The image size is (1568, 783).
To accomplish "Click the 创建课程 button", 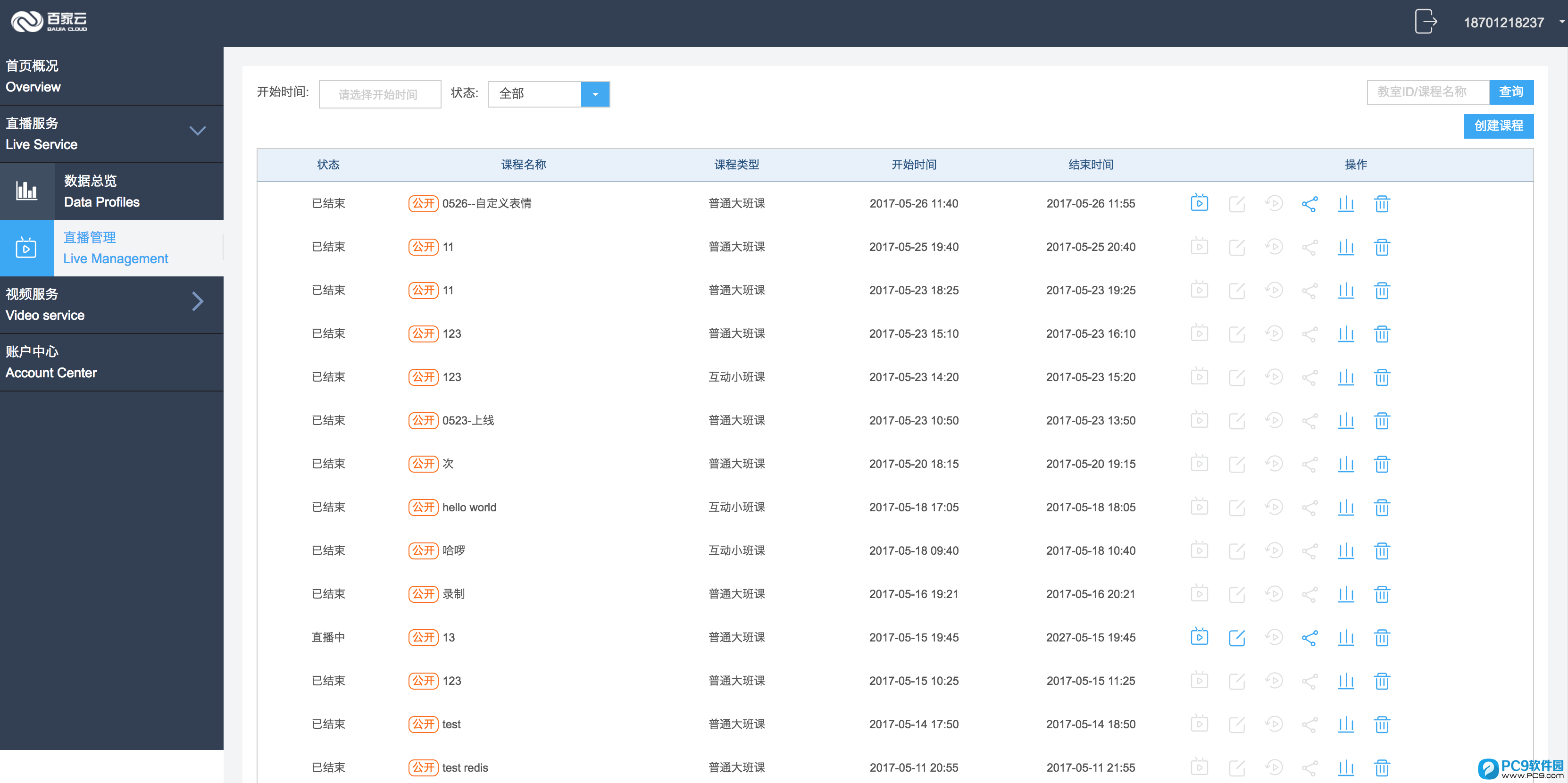I will (x=1498, y=126).
